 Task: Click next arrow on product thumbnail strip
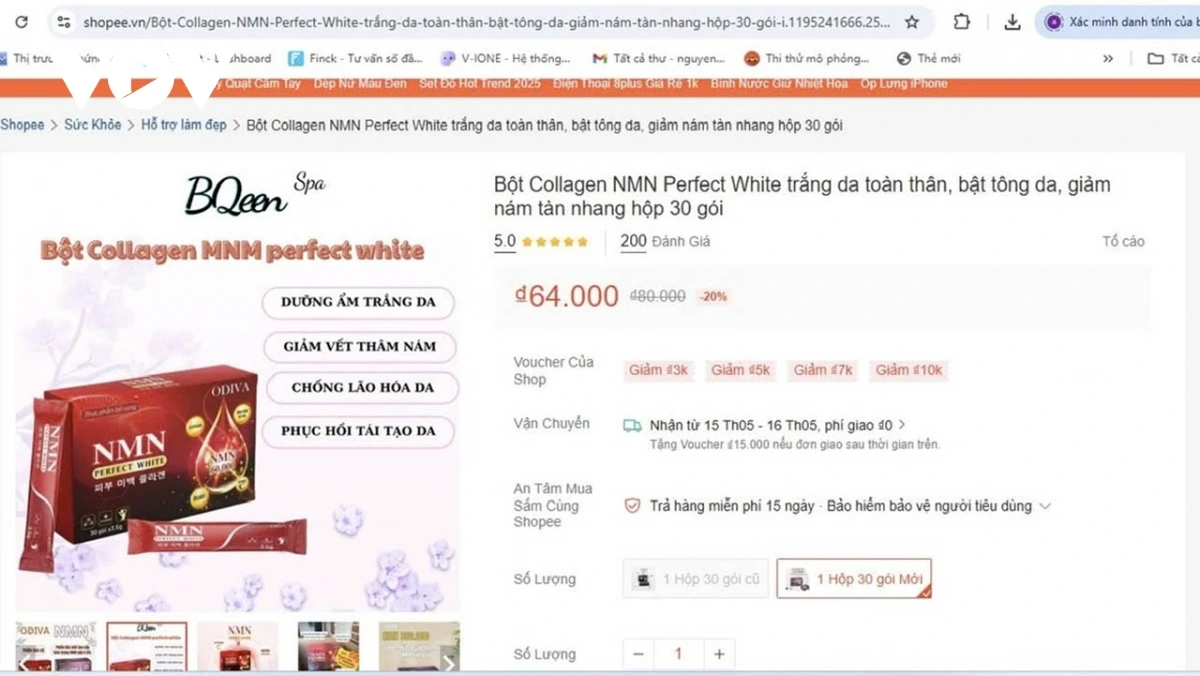tap(449, 662)
